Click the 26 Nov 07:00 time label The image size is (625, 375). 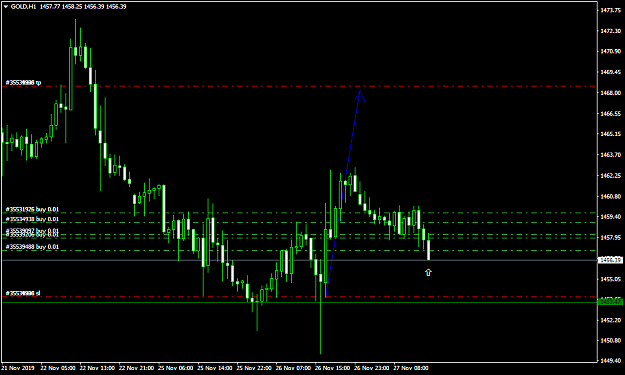pos(293,368)
